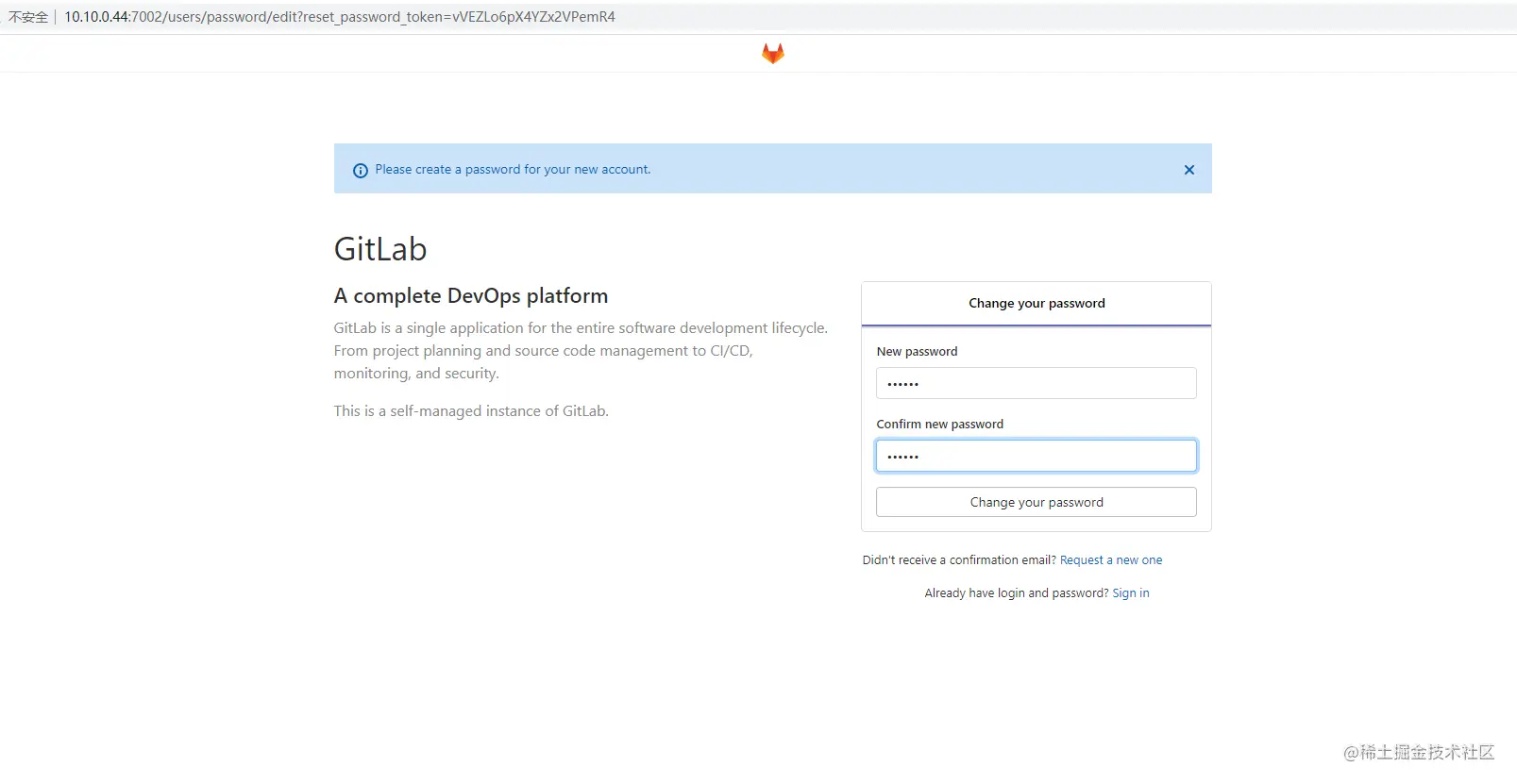Open the Request a new one link
The image size is (1517, 784).
(1111, 560)
